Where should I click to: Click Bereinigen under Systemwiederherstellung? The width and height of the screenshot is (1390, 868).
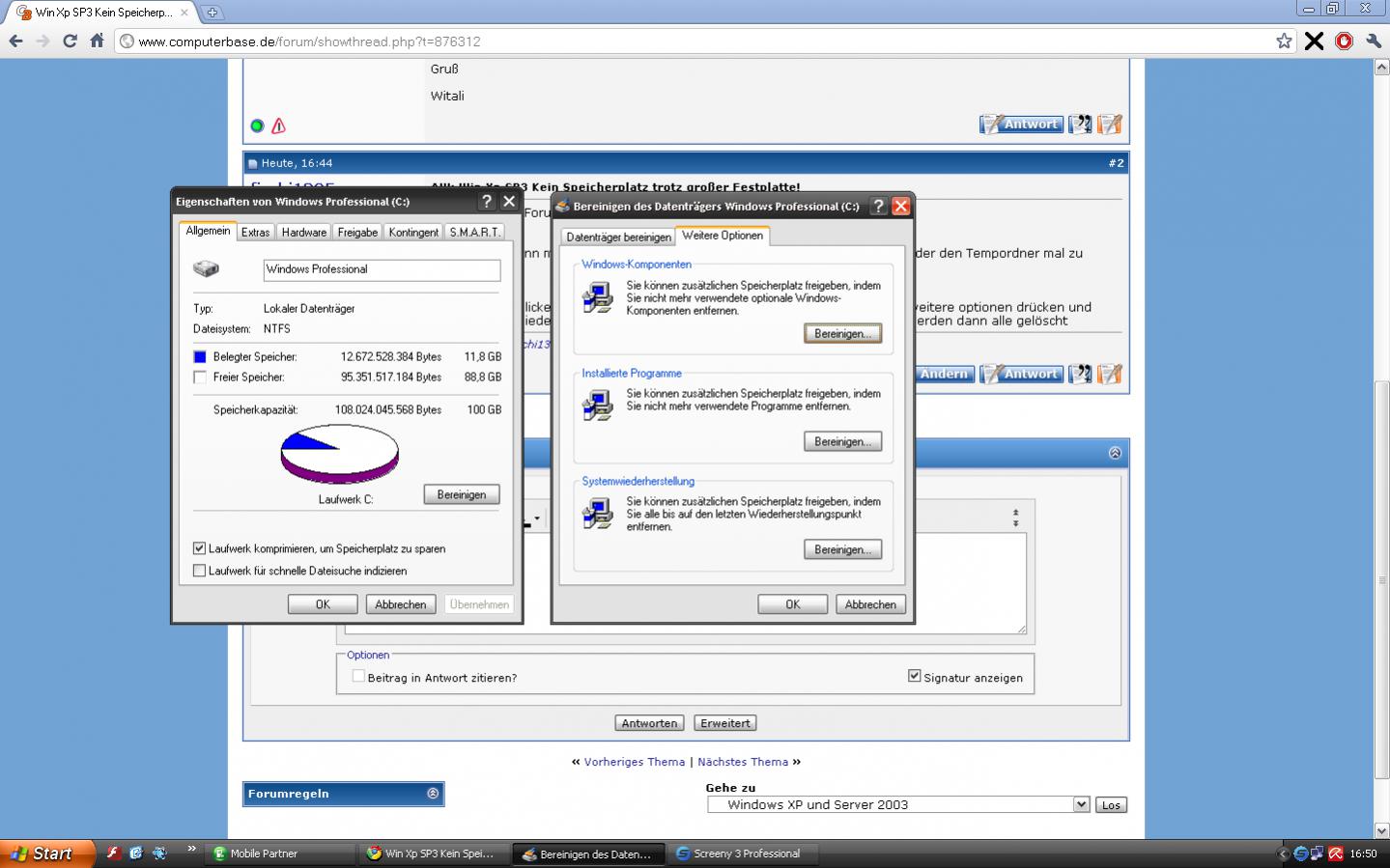tap(842, 549)
